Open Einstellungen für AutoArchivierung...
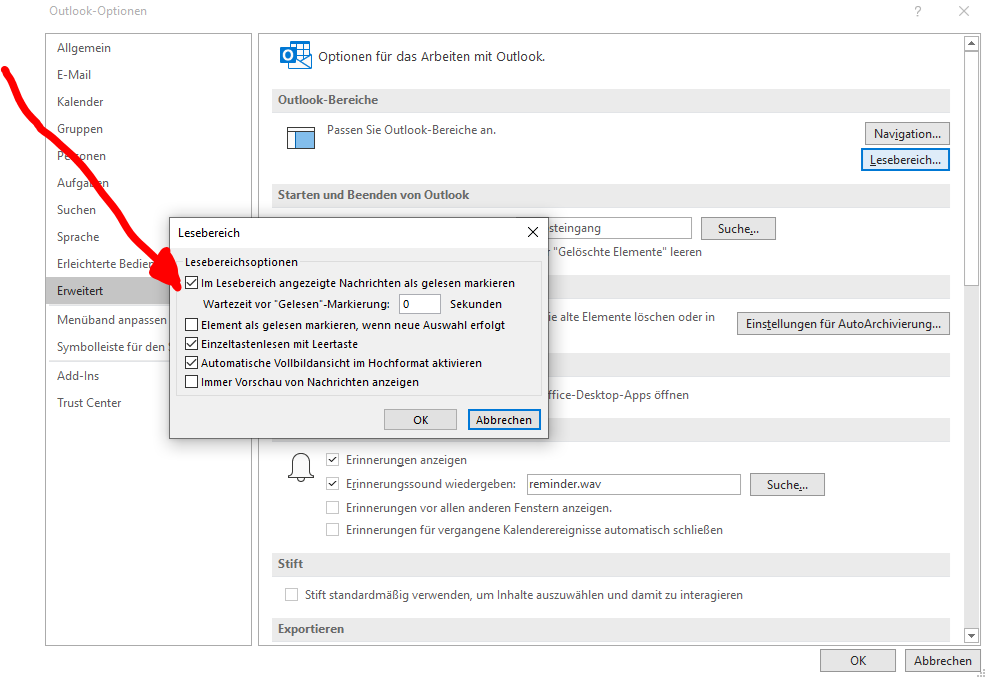The height and width of the screenshot is (678, 985). (x=843, y=324)
